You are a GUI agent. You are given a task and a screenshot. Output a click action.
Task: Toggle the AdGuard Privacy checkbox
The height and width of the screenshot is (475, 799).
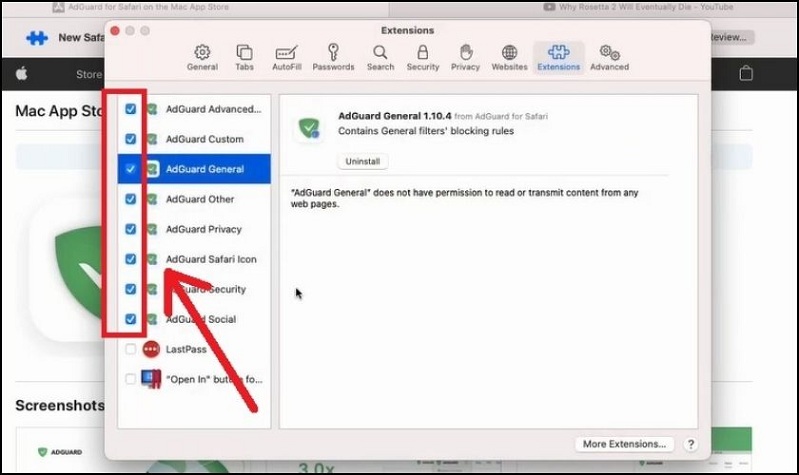click(131, 229)
